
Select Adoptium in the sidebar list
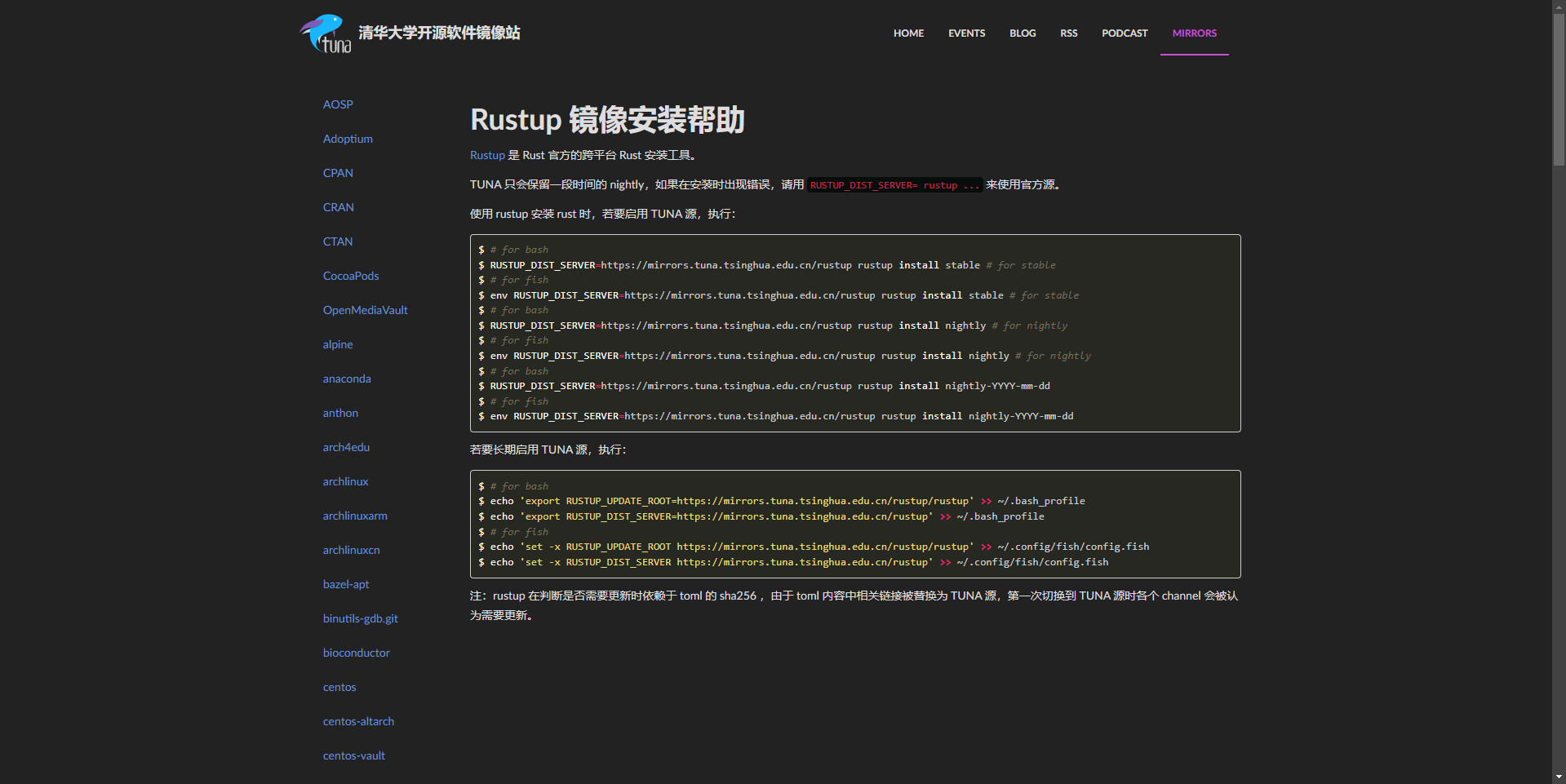click(348, 139)
